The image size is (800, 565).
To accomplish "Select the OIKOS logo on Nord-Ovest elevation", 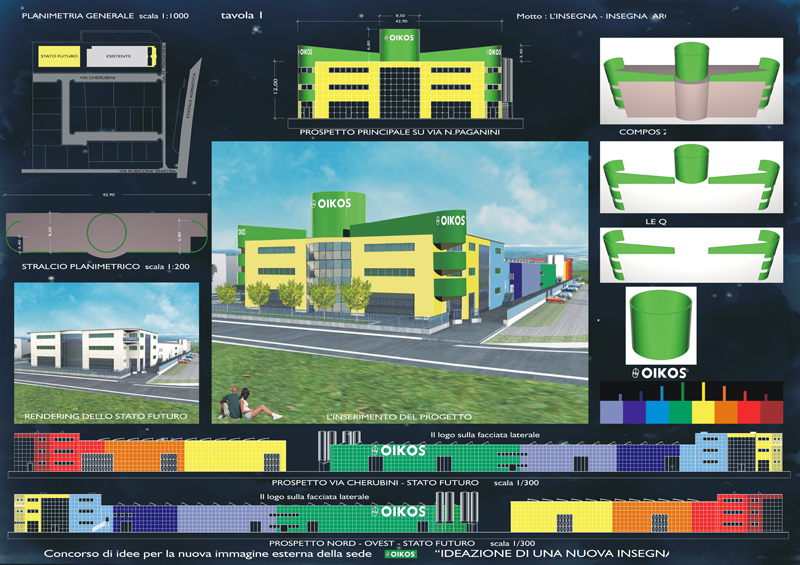I will pos(398,511).
